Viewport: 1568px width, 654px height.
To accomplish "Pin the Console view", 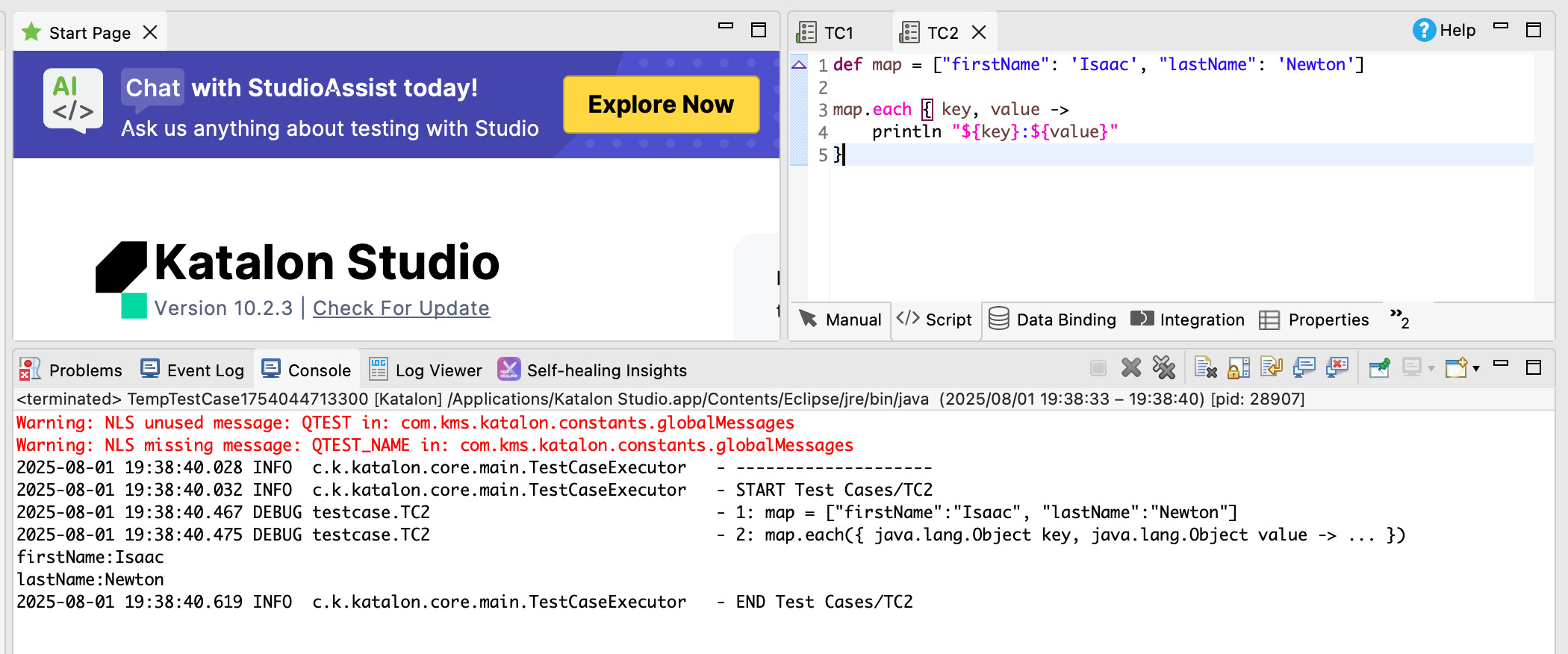I will [1379, 368].
